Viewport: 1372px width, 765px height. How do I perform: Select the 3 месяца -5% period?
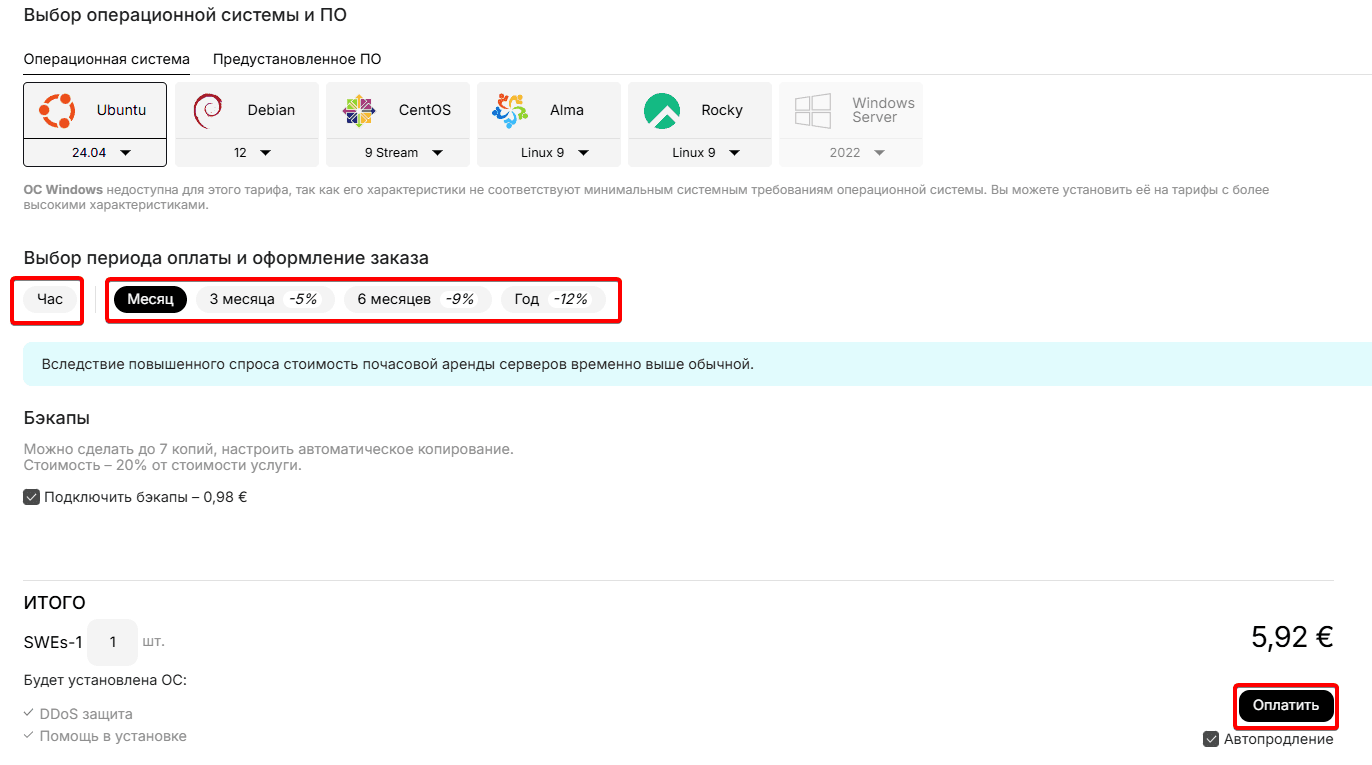coord(263,299)
